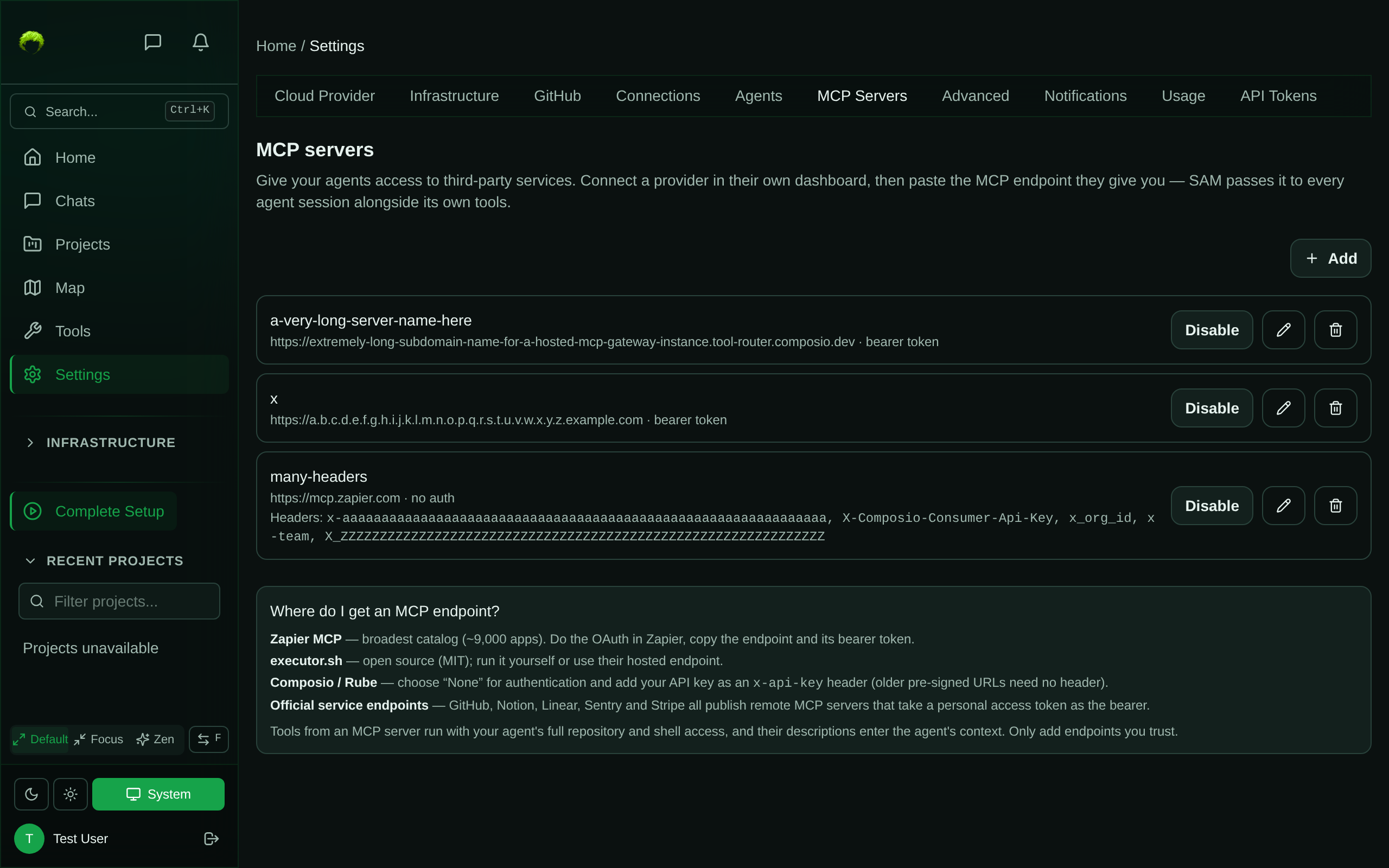The width and height of the screenshot is (1389, 868).
Task: Disable the x server
Action: coord(1212,408)
